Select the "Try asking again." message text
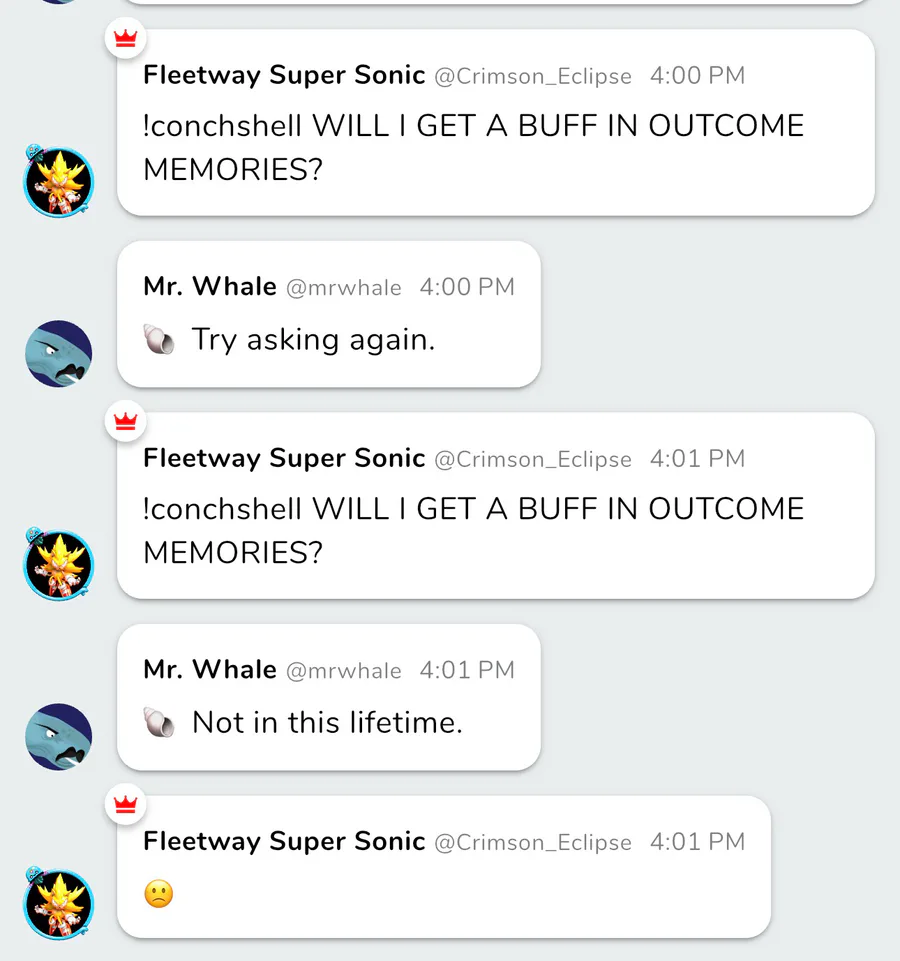 (x=313, y=340)
